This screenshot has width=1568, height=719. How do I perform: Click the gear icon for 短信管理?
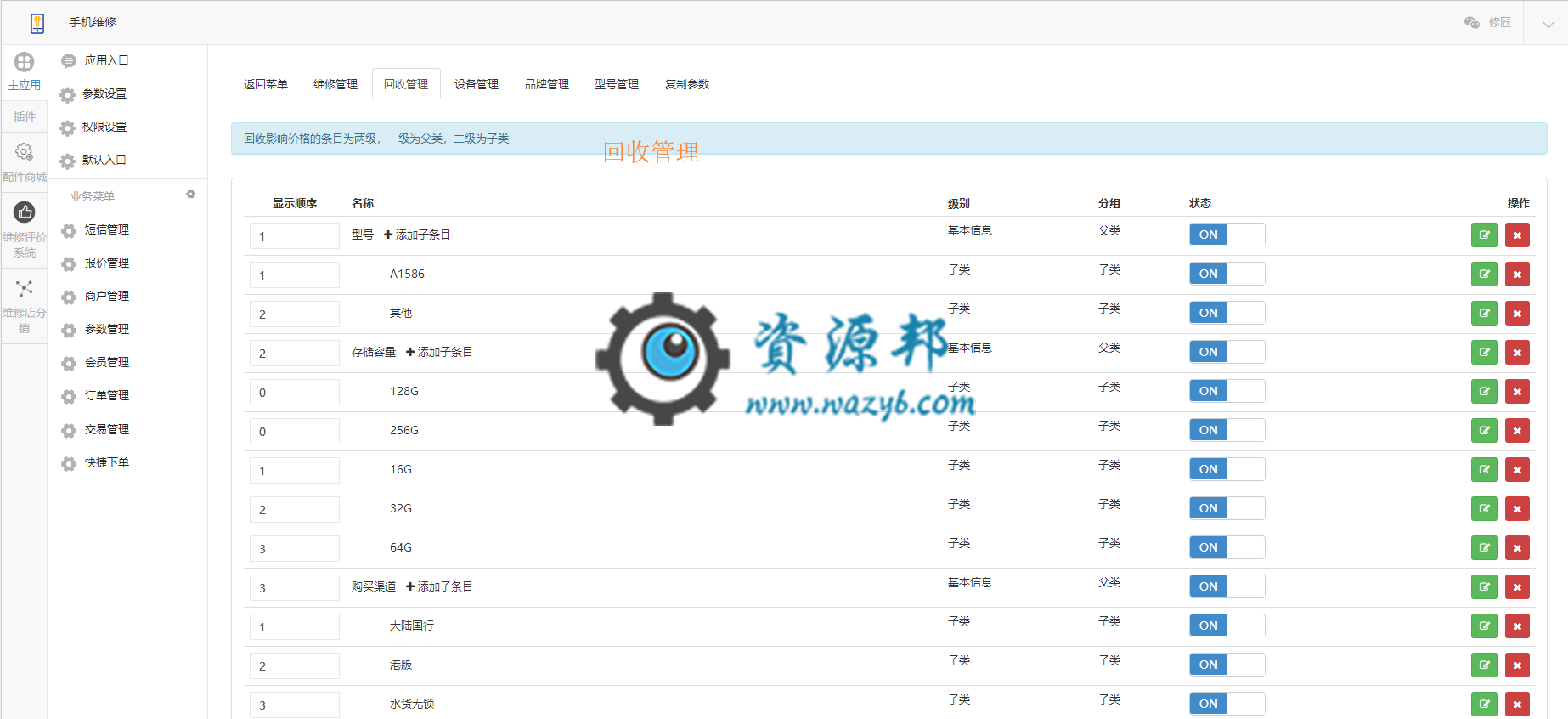coord(69,230)
